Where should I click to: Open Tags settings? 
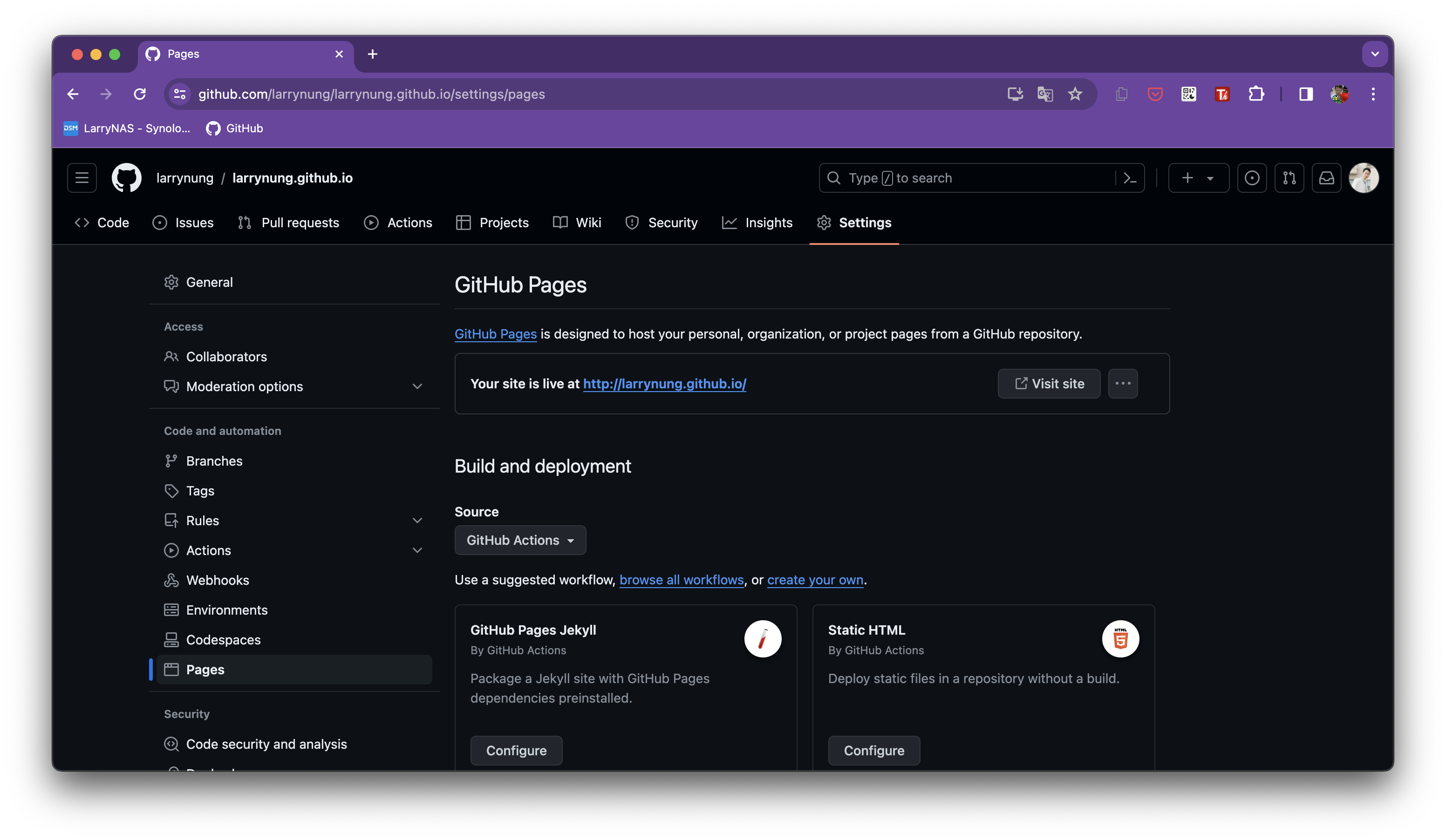point(294,491)
